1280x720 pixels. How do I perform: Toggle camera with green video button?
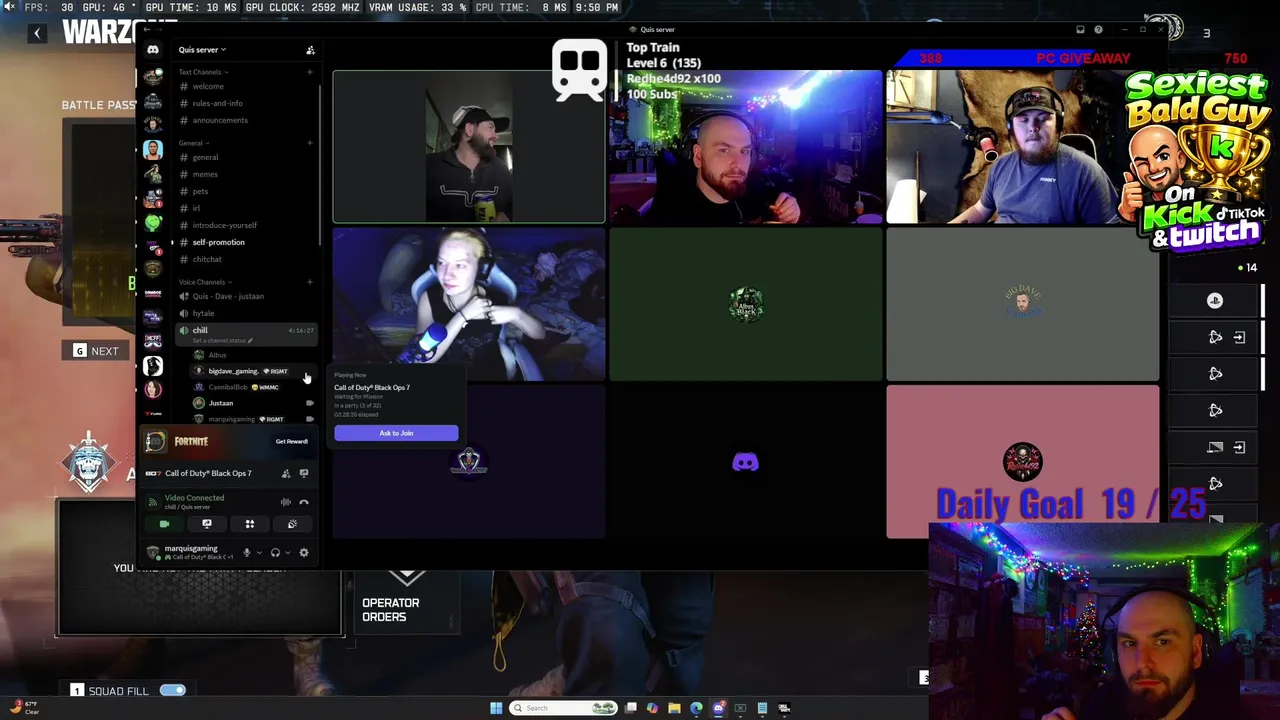pos(165,524)
